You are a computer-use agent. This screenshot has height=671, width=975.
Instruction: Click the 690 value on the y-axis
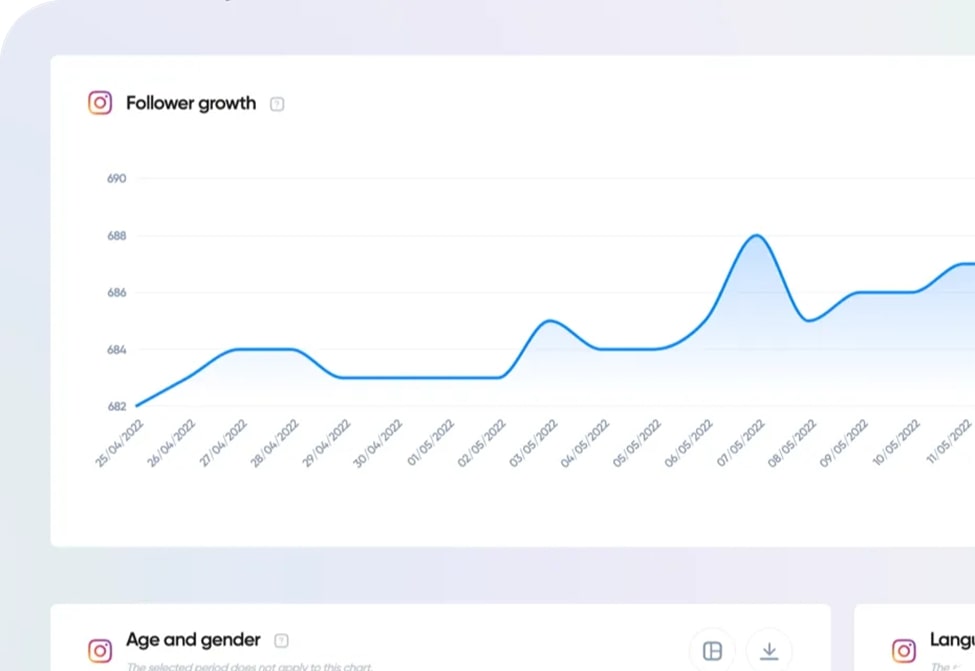[115, 178]
